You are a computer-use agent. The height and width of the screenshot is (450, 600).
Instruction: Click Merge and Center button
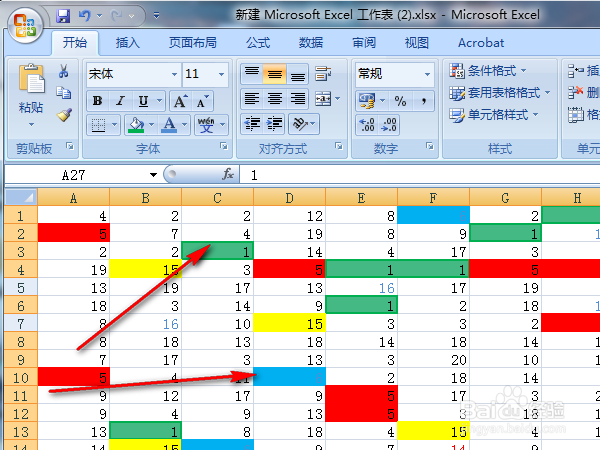coord(323,99)
